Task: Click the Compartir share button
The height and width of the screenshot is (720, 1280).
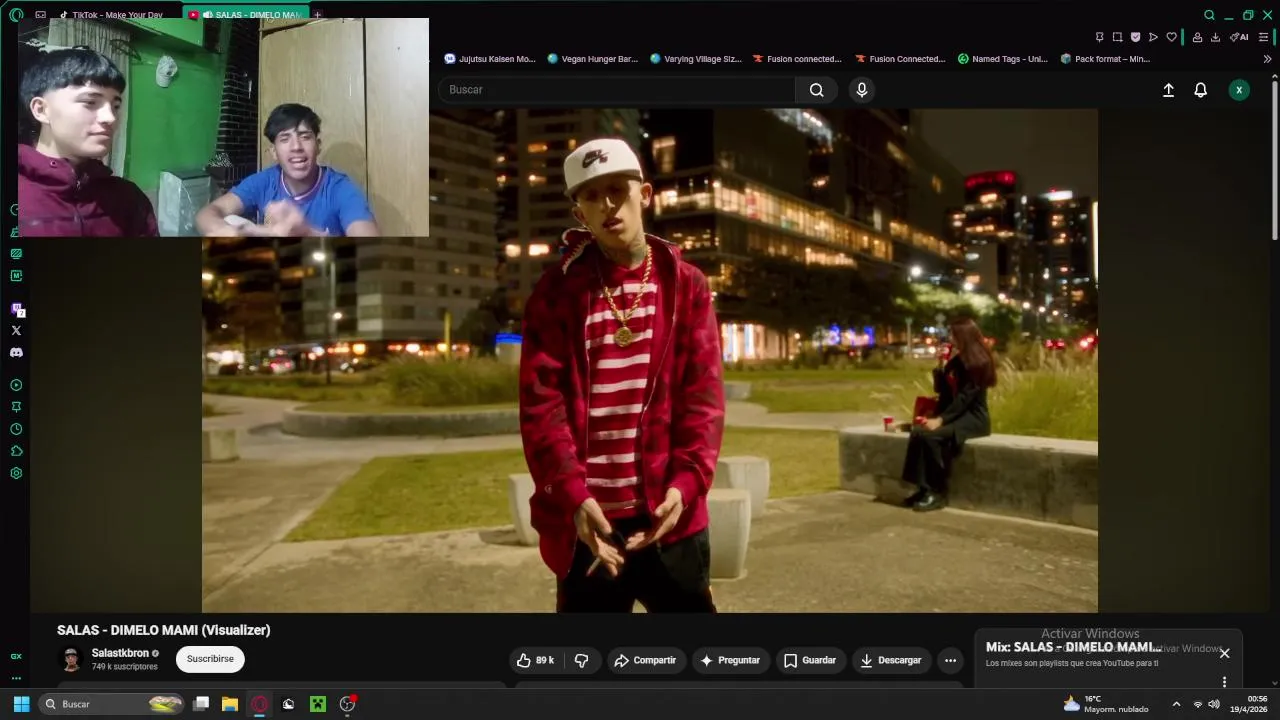Action: pyautogui.click(x=646, y=660)
